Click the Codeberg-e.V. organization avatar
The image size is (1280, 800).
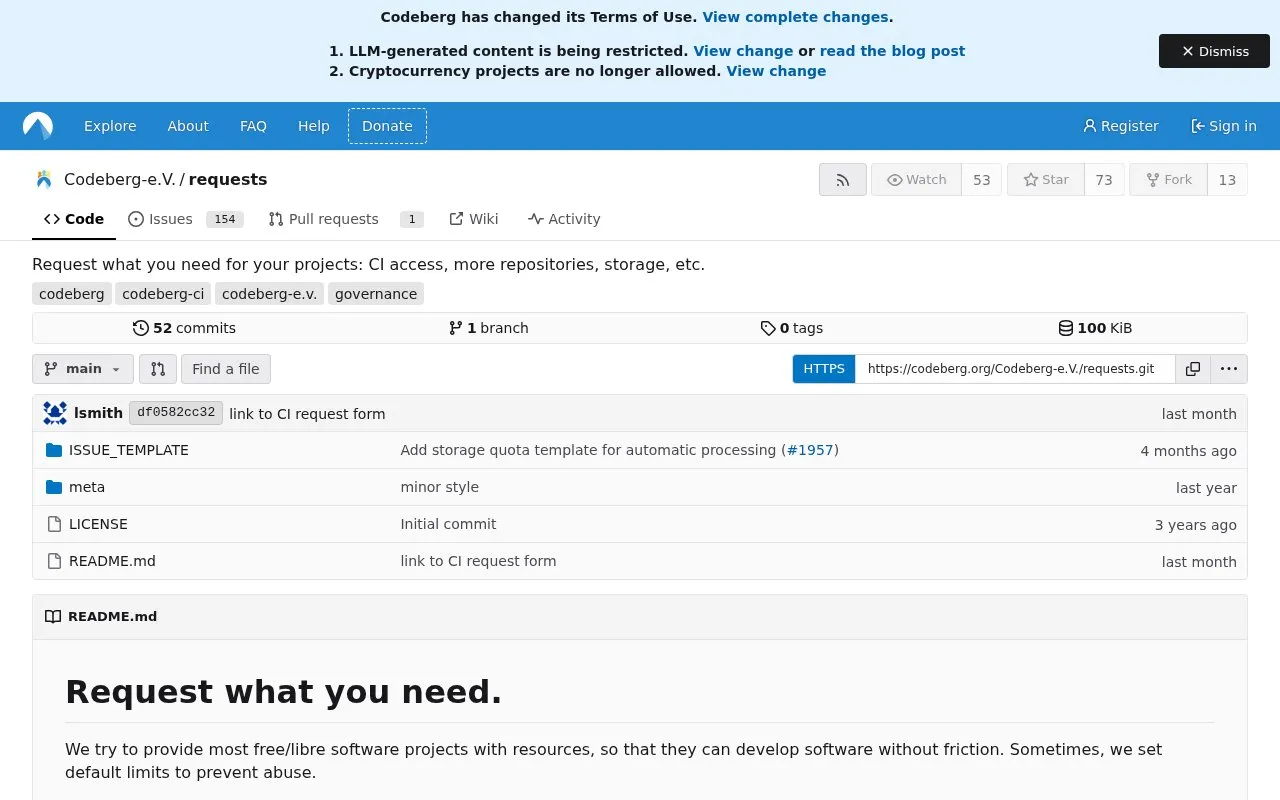44,180
